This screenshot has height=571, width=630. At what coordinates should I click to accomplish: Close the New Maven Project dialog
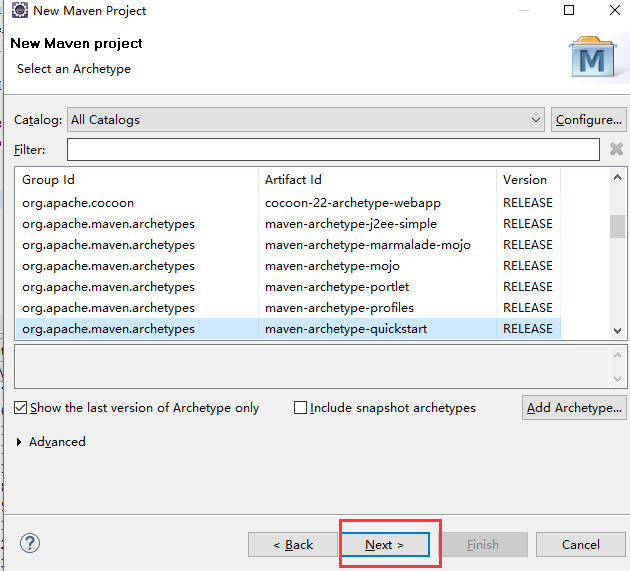(615, 10)
